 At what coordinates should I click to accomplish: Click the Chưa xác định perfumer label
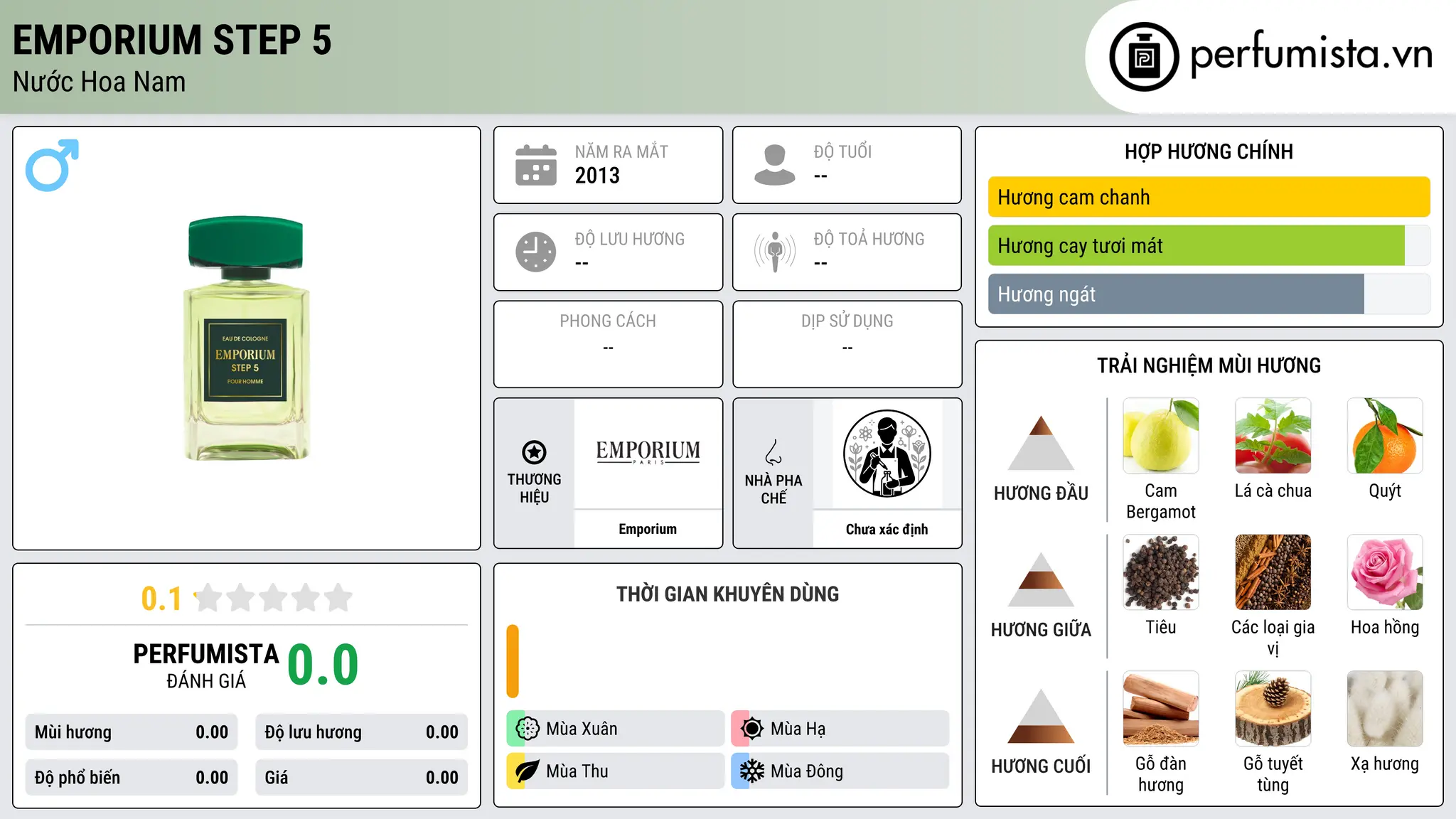(x=887, y=529)
